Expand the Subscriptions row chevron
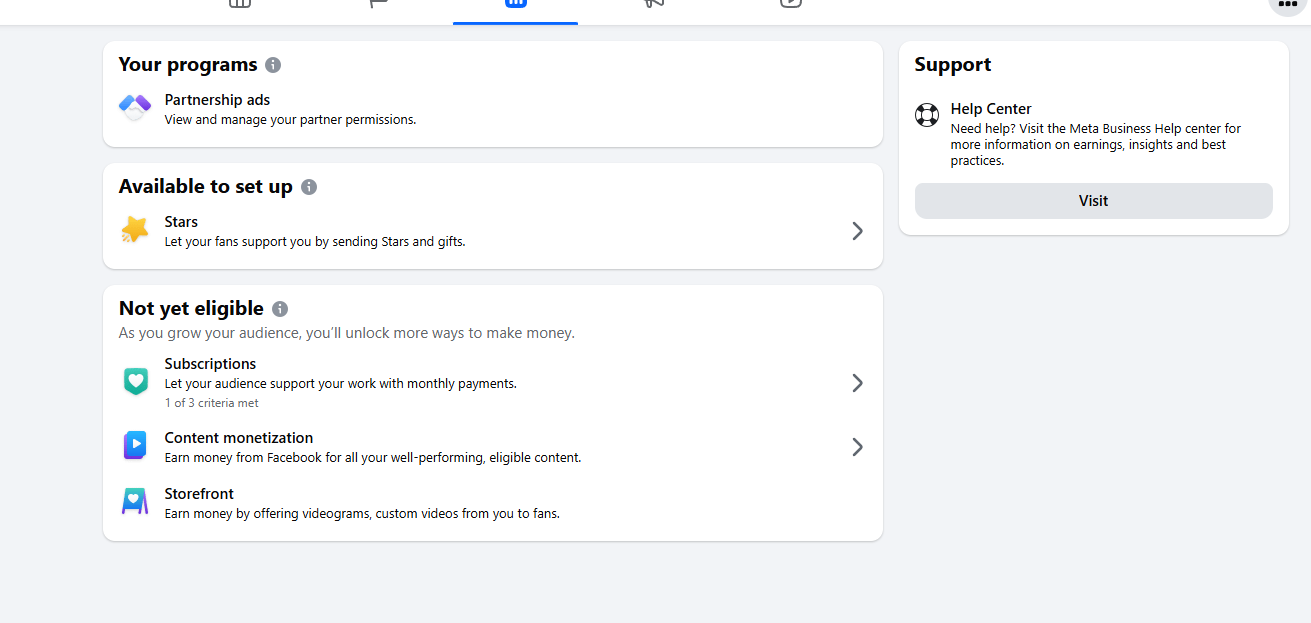 857,383
